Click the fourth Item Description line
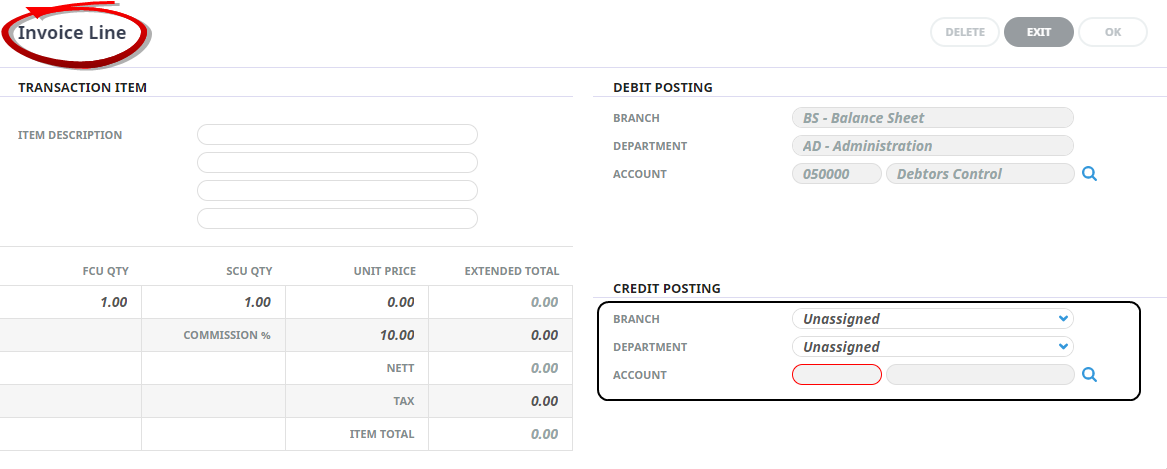 tap(337, 219)
